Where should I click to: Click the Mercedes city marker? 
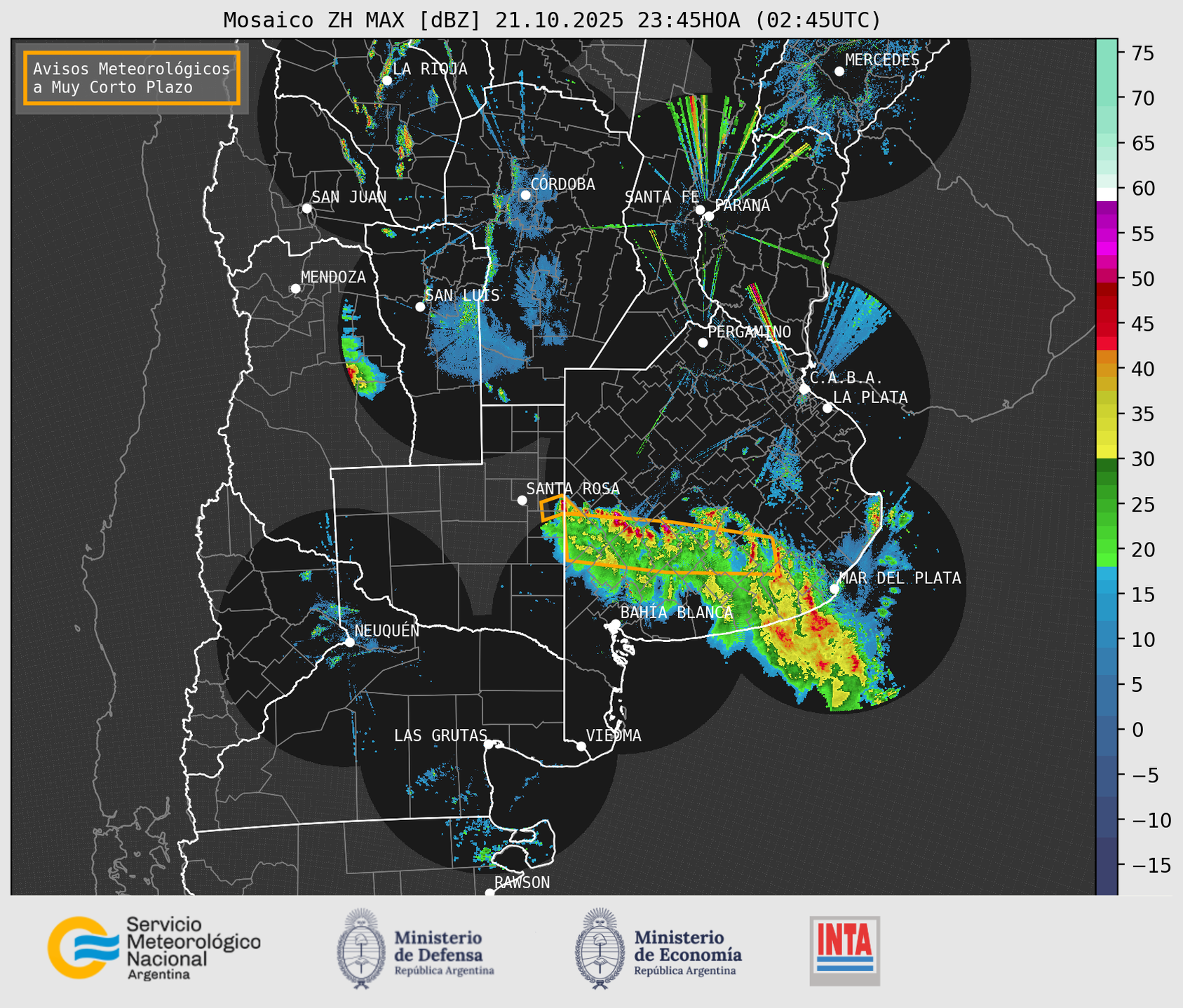pos(839,71)
